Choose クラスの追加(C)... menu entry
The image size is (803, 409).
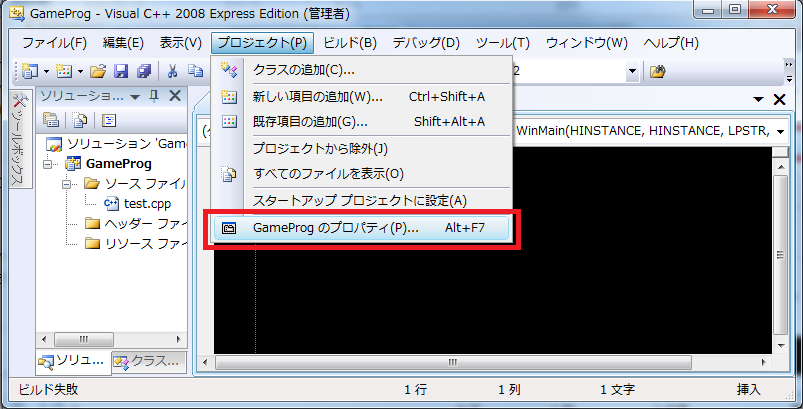pyautogui.click(x=362, y=70)
